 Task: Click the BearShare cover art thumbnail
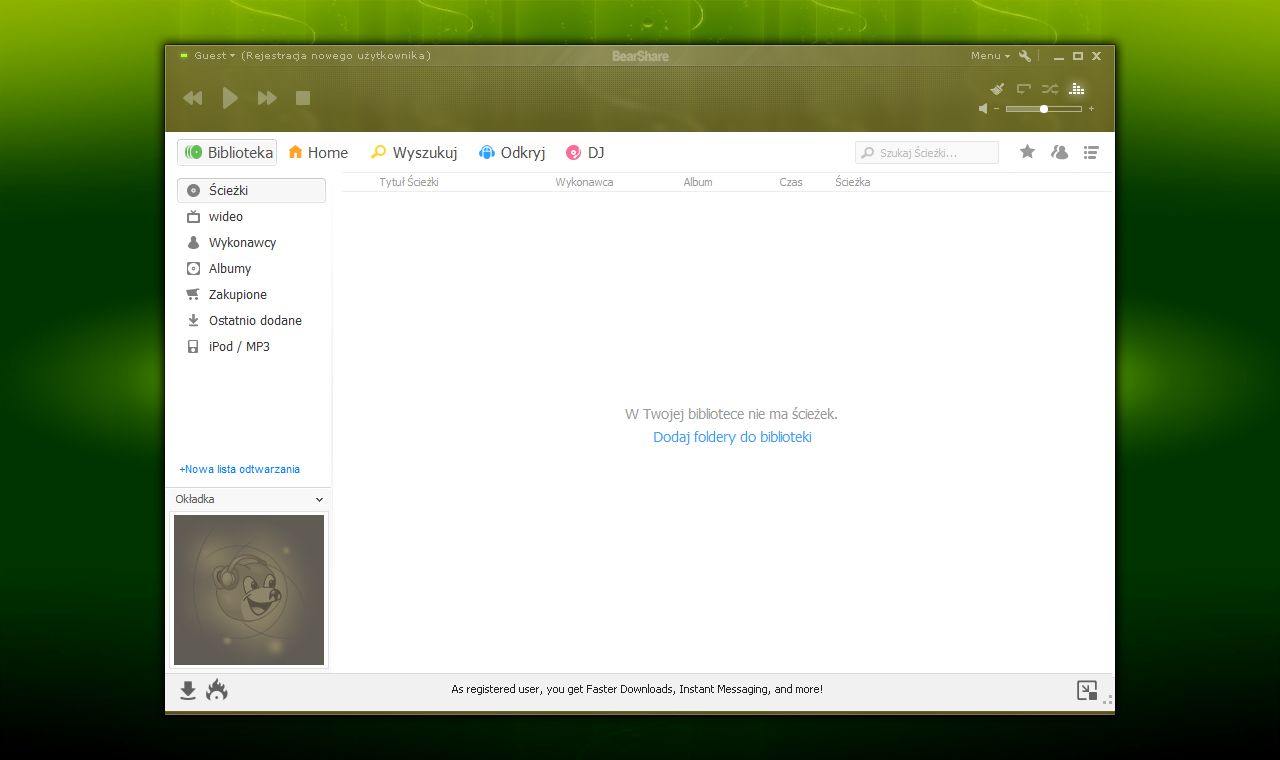249,590
